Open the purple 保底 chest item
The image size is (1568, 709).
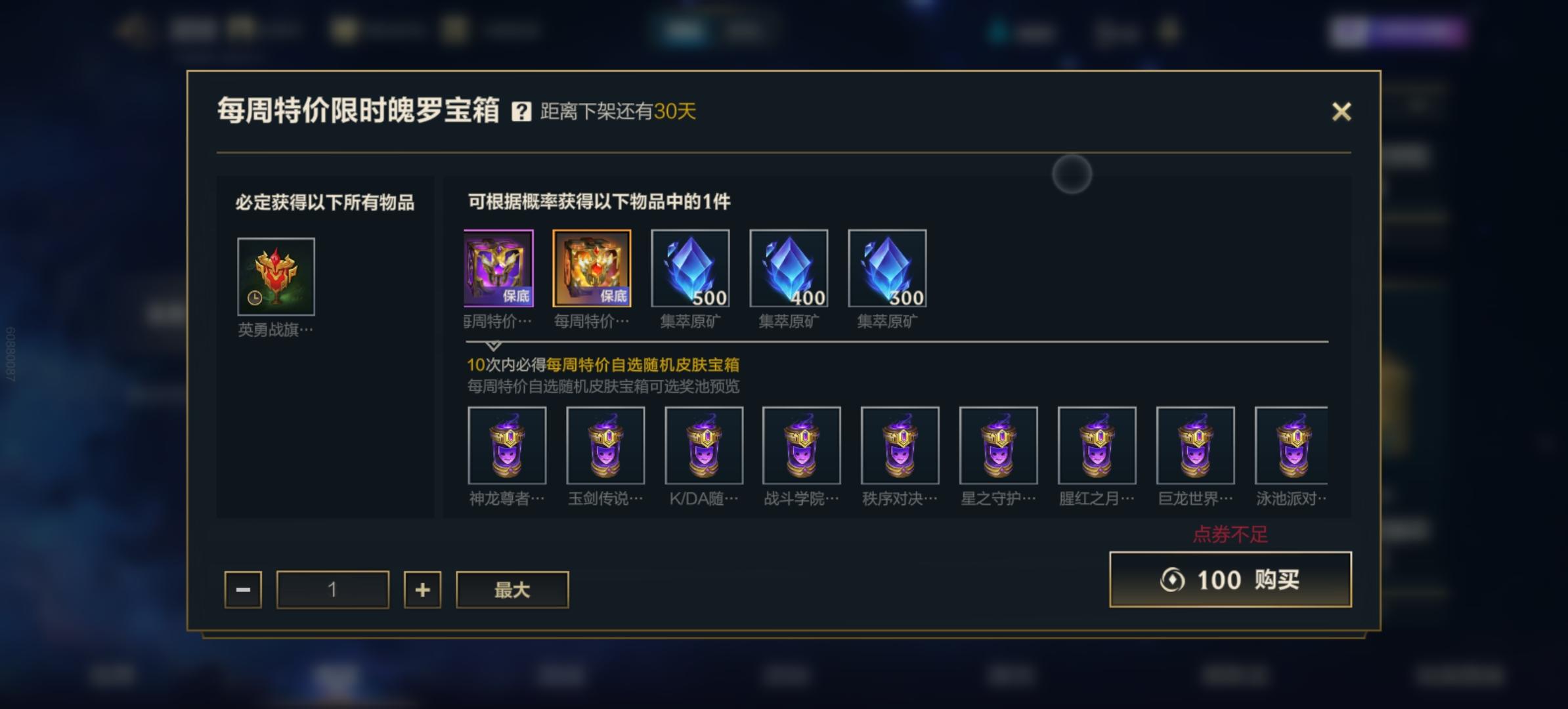(x=499, y=268)
